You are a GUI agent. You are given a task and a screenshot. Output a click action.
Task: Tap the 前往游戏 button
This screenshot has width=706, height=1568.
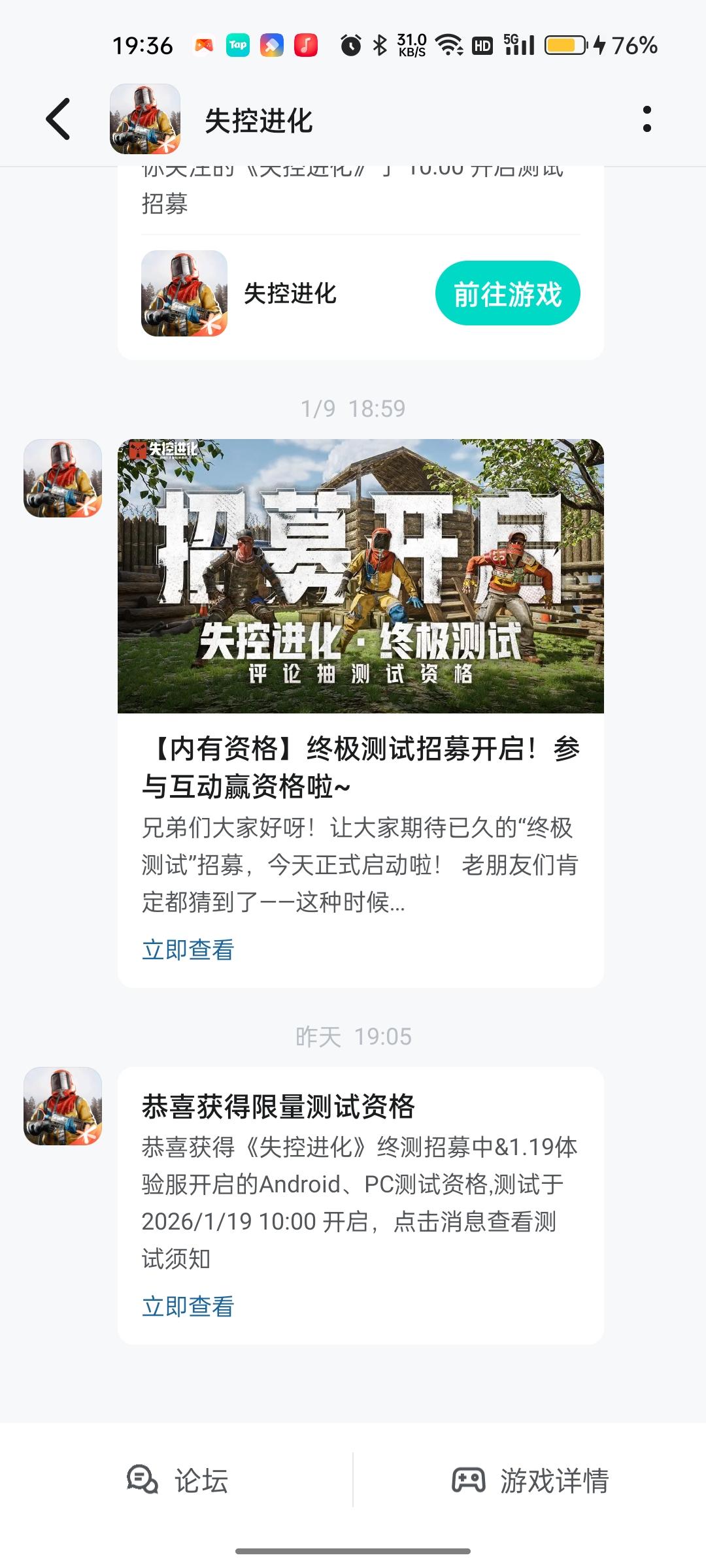click(x=508, y=293)
